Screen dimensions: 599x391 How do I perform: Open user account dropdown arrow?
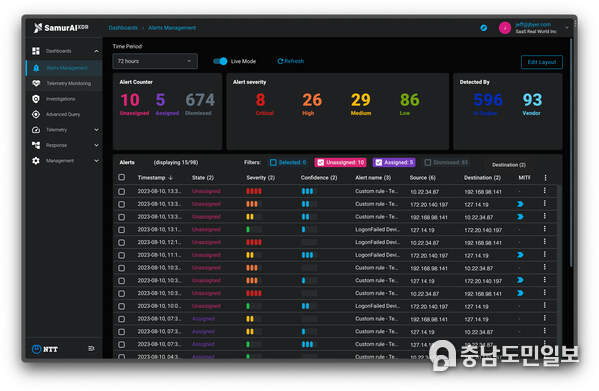point(567,28)
